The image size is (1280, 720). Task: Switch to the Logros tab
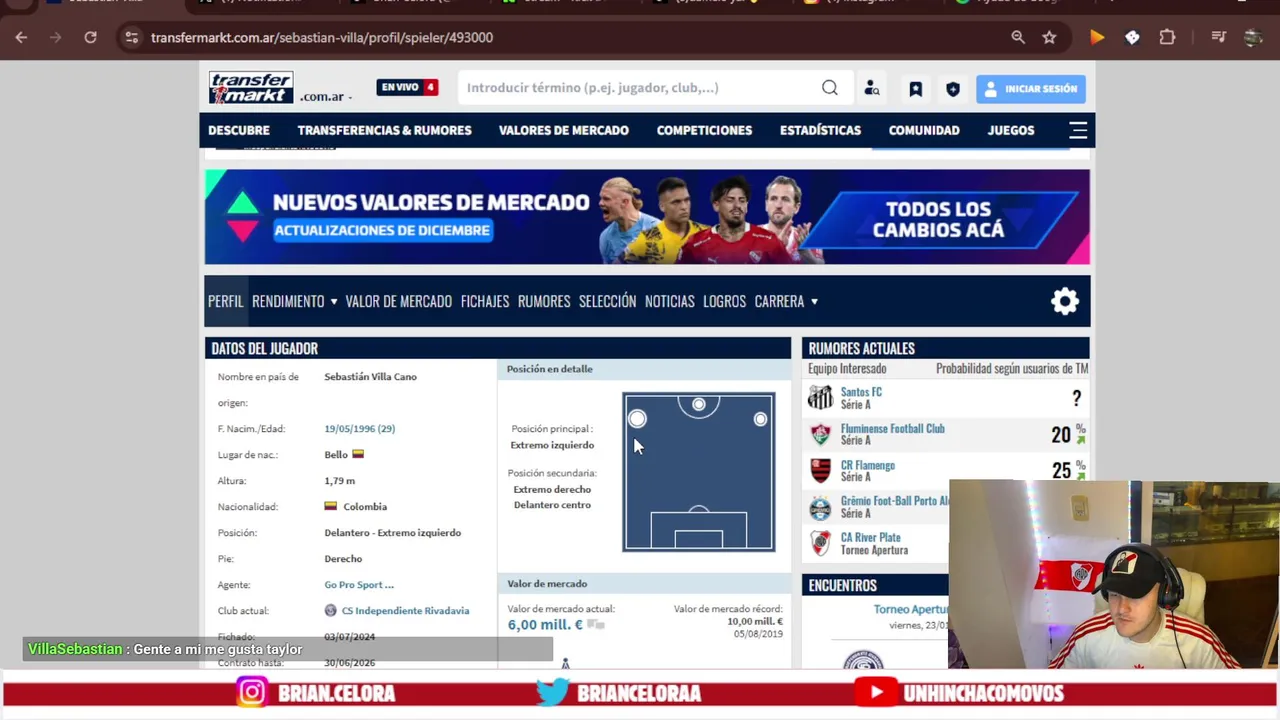coord(724,301)
